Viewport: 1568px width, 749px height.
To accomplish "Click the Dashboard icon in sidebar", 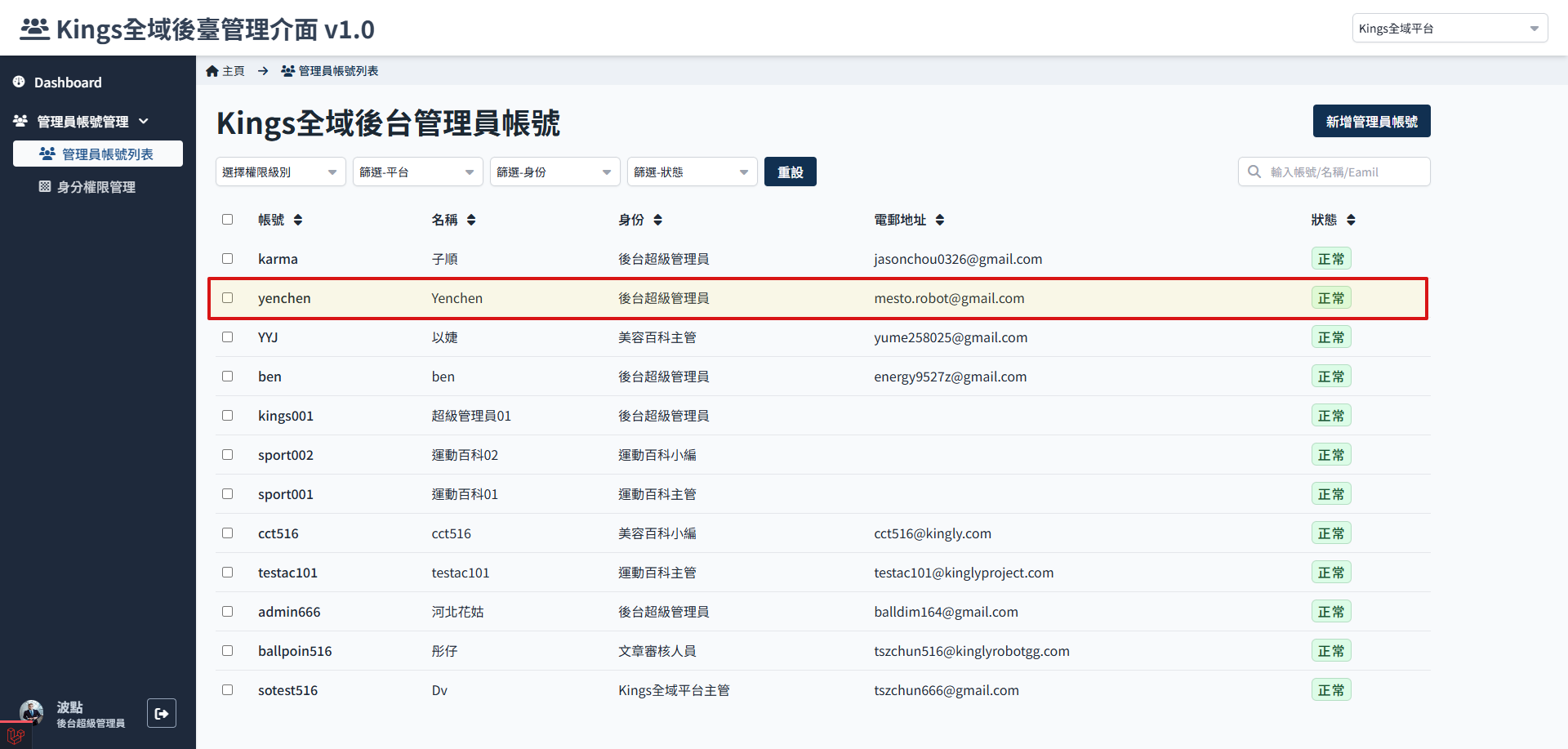I will 19,82.
